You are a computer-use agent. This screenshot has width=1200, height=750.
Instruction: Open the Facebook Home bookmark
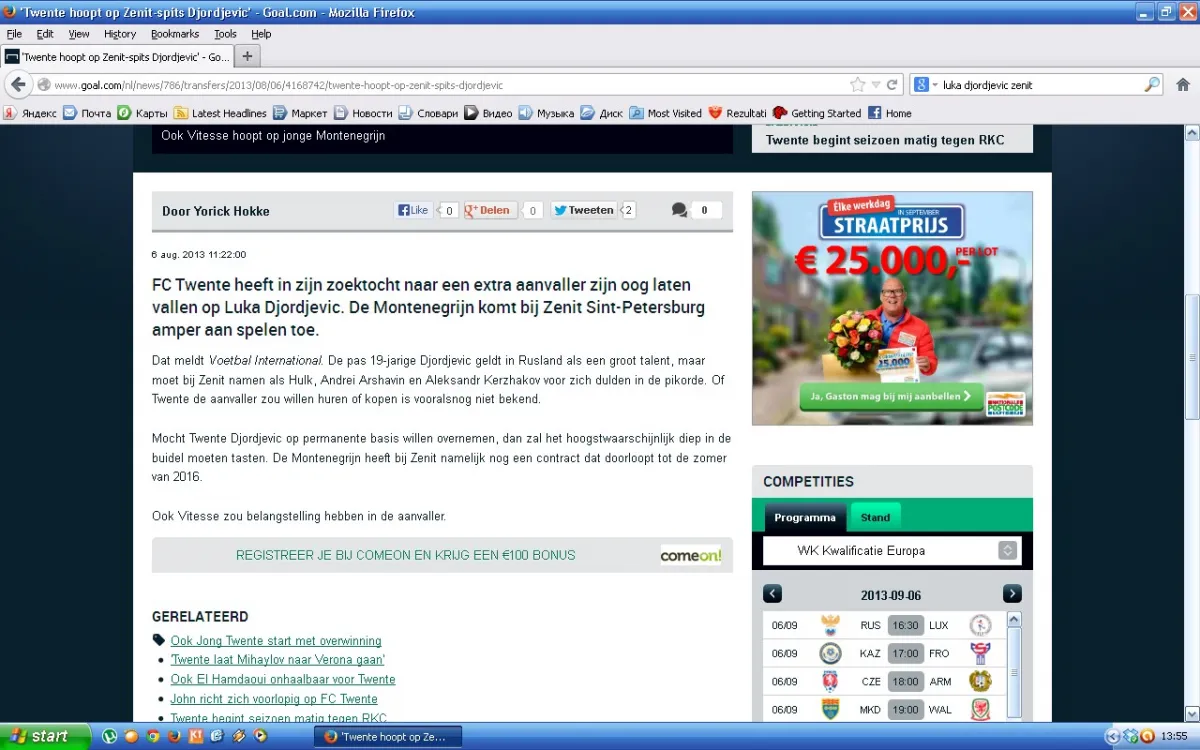890,113
